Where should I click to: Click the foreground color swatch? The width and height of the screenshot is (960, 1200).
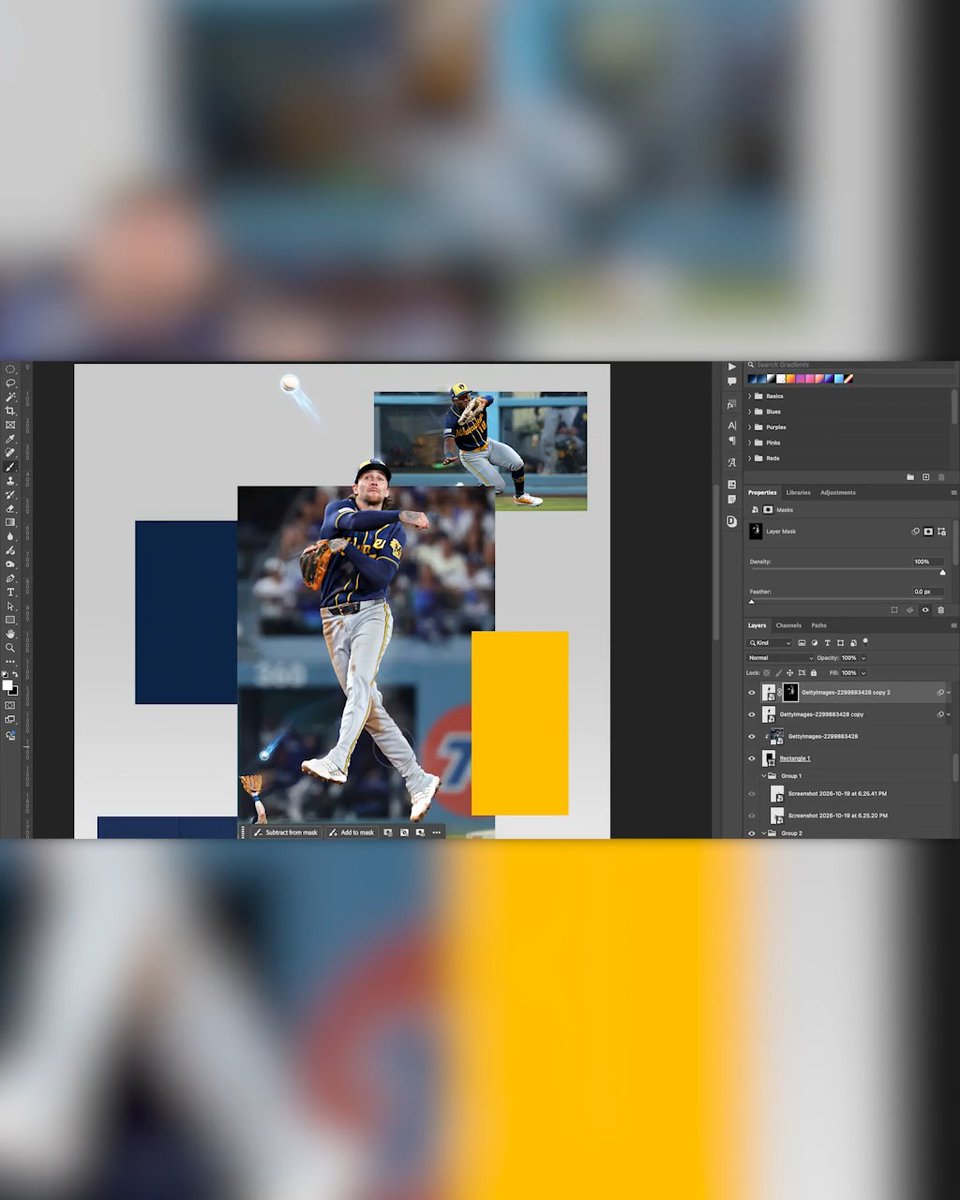[x=7, y=685]
